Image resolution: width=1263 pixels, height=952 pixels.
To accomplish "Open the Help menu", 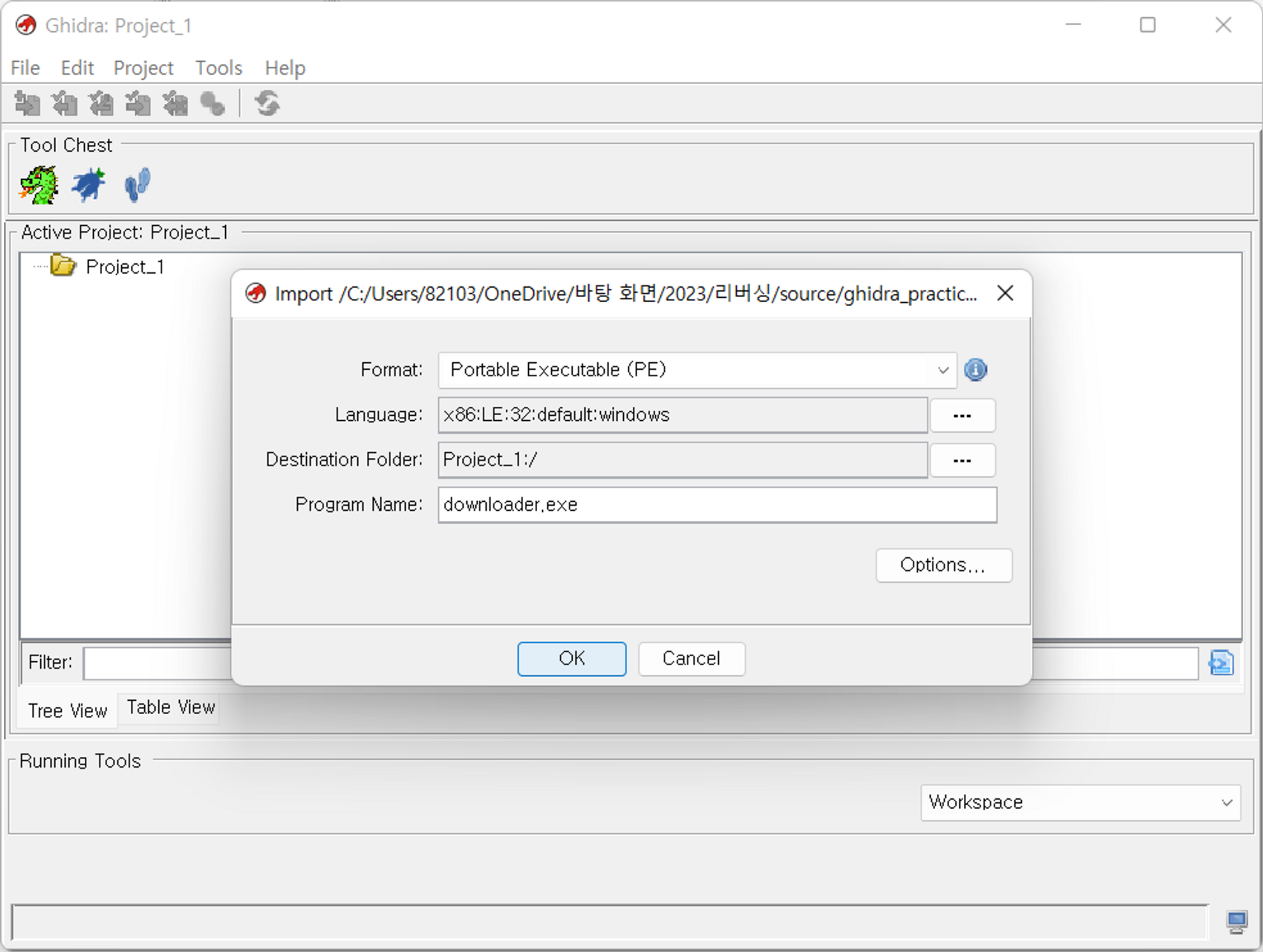I will [285, 68].
